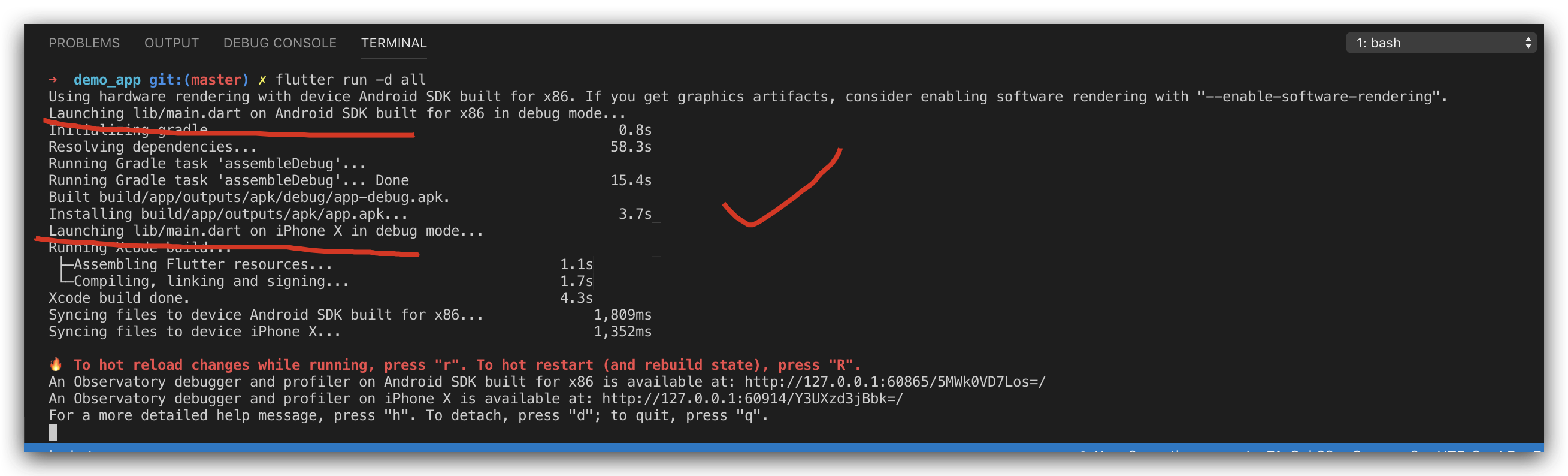Click the 'For a more detailed help message' line
The image size is (1568, 476).
point(408,415)
